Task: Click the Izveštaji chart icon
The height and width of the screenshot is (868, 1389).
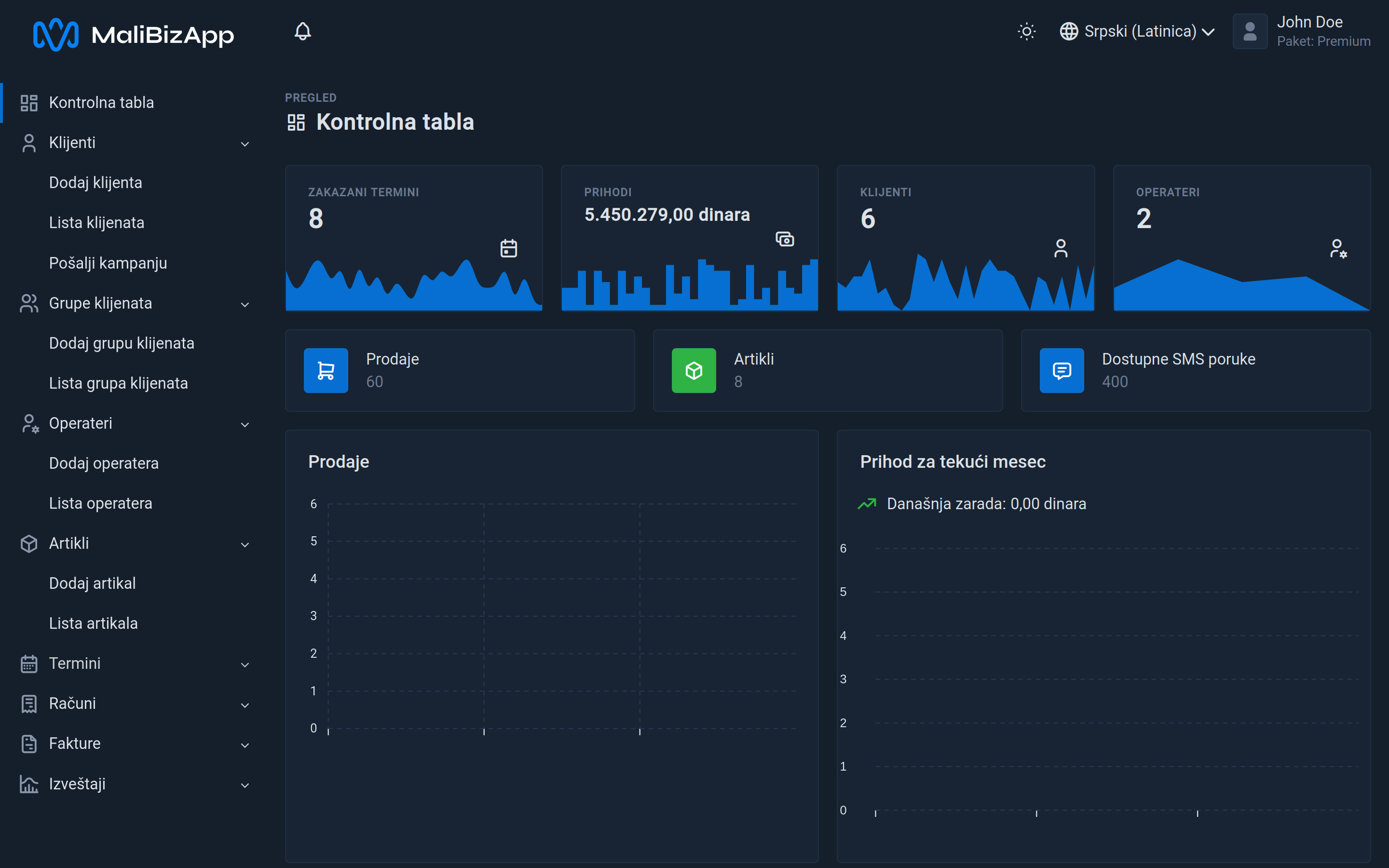Action: pos(29,784)
